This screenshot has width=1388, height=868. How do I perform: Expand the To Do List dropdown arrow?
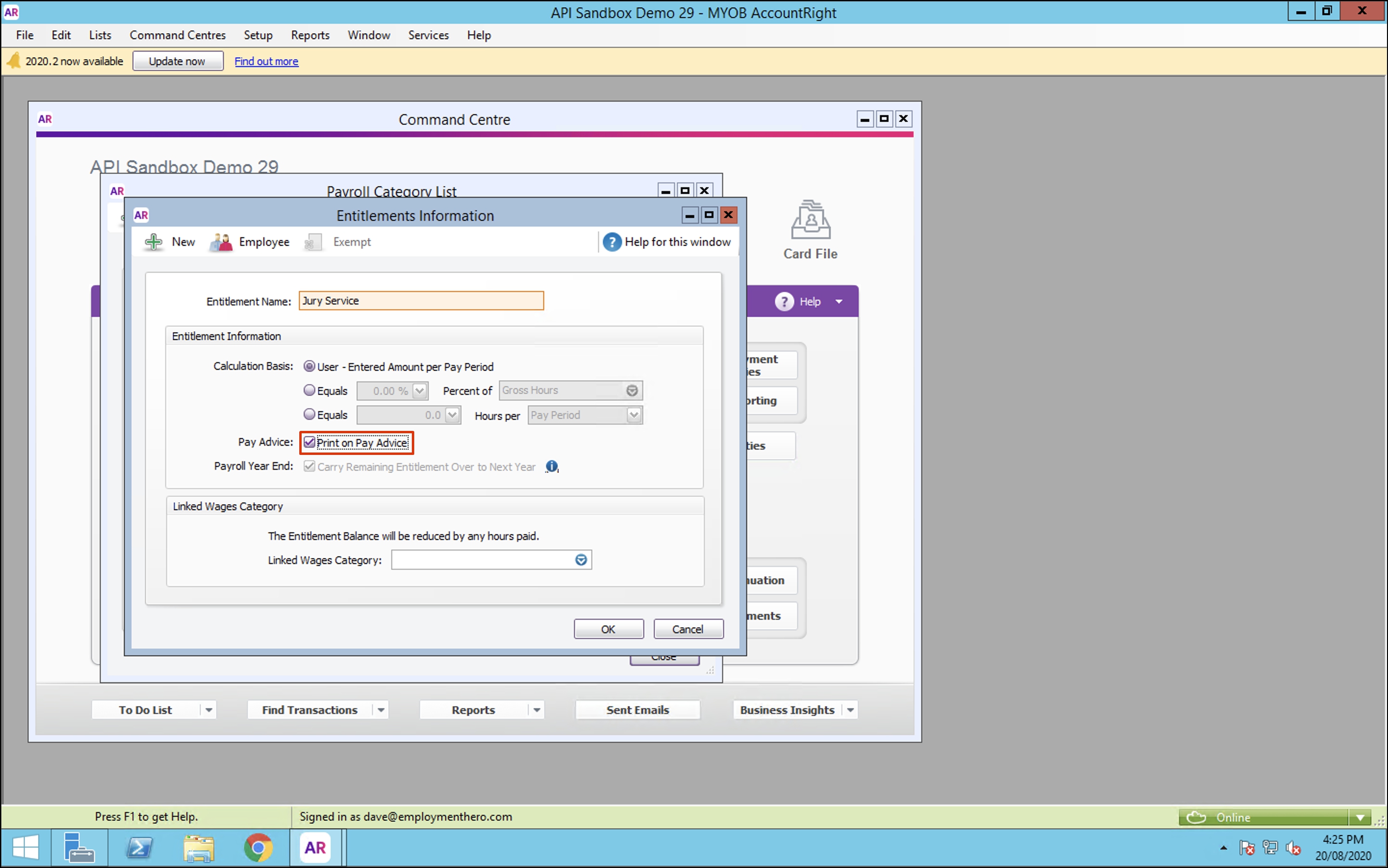[x=208, y=710]
